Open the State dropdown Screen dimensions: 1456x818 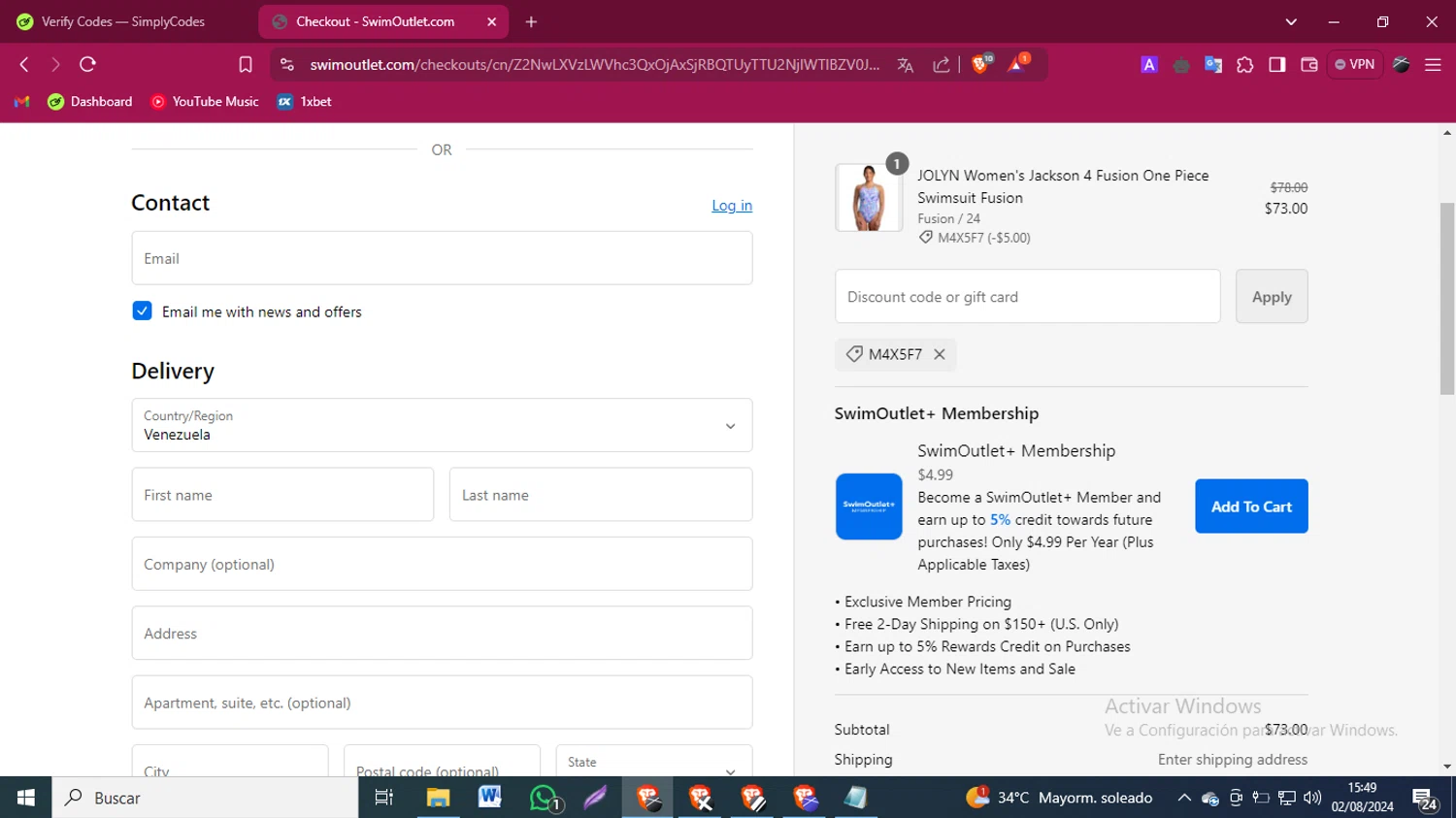pyautogui.click(x=654, y=764)
